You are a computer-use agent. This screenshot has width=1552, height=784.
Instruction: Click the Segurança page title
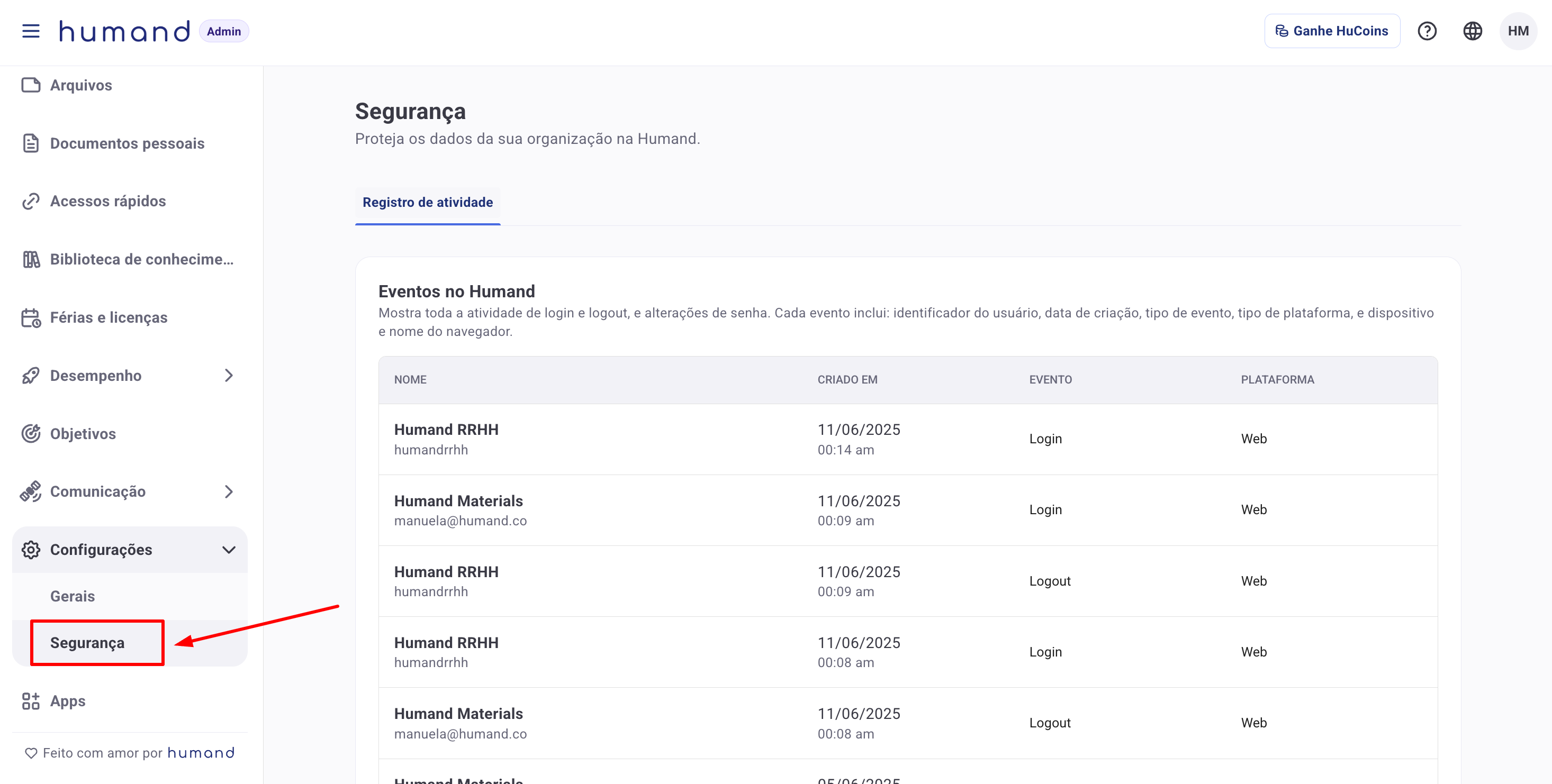click(410, 112)
